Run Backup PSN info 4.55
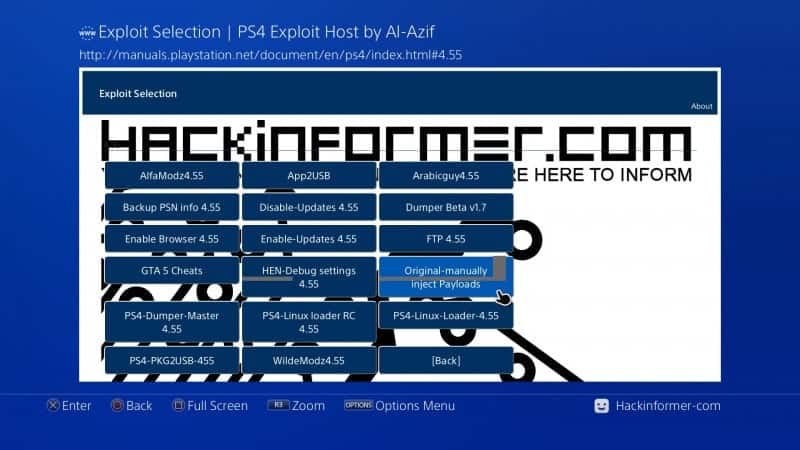800x450 pixels. [x=171, y=207]
